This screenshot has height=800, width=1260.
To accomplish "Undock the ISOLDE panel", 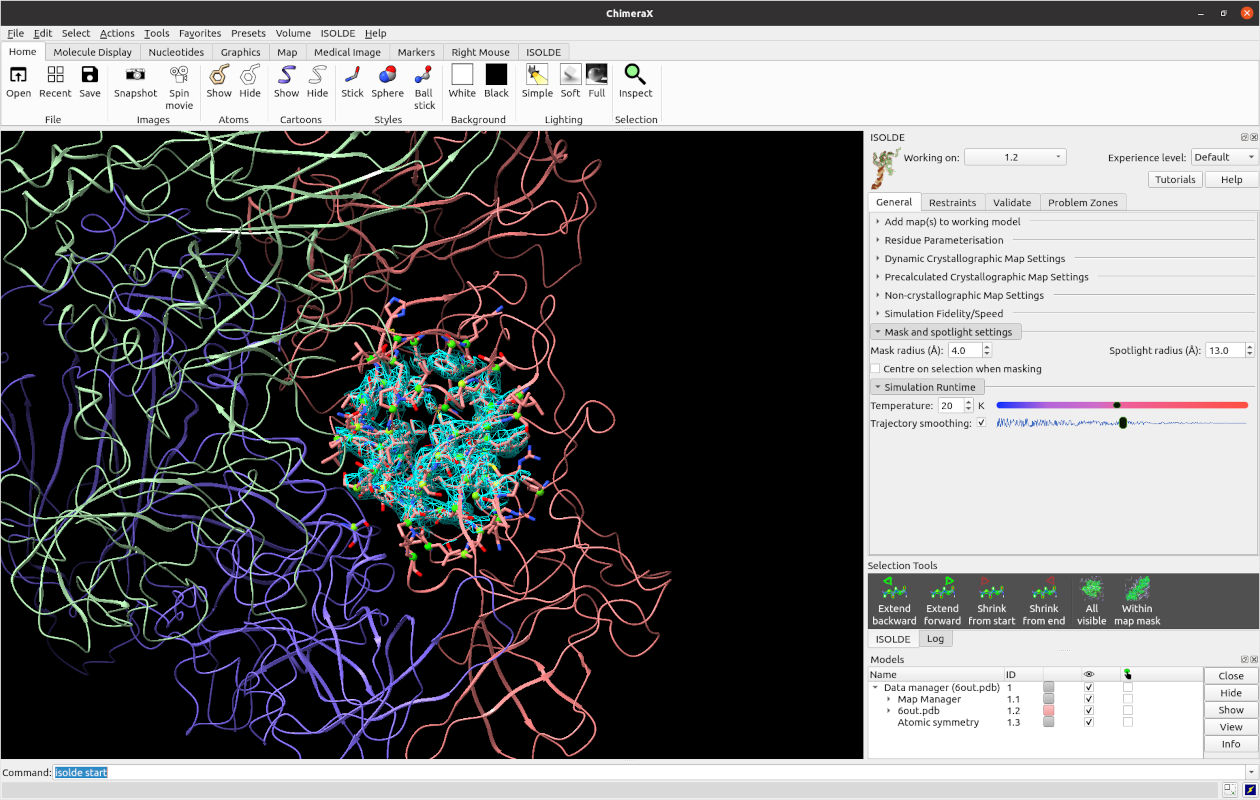I will (1244, 137).
